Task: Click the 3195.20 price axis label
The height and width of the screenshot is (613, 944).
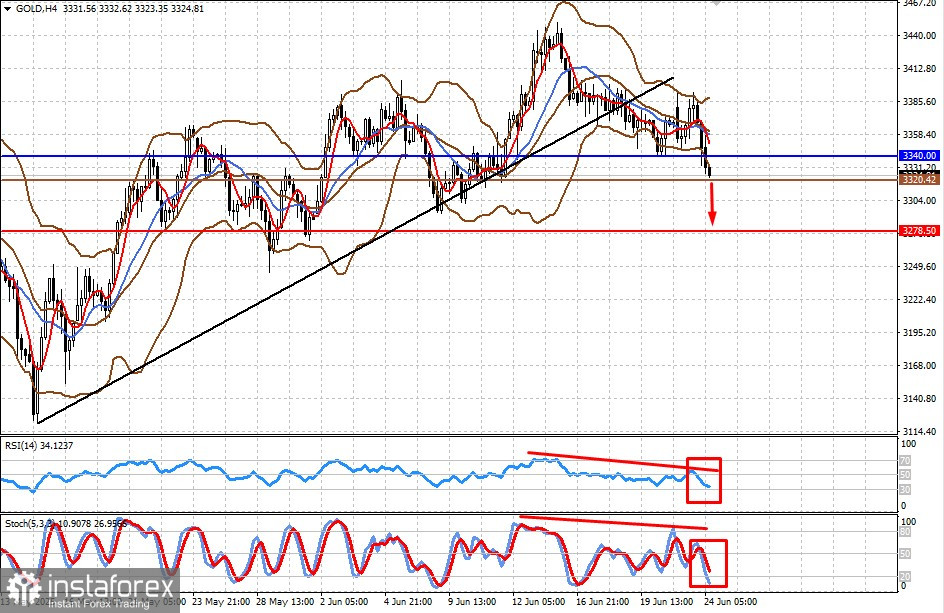Action: click(x=919, y=332)
